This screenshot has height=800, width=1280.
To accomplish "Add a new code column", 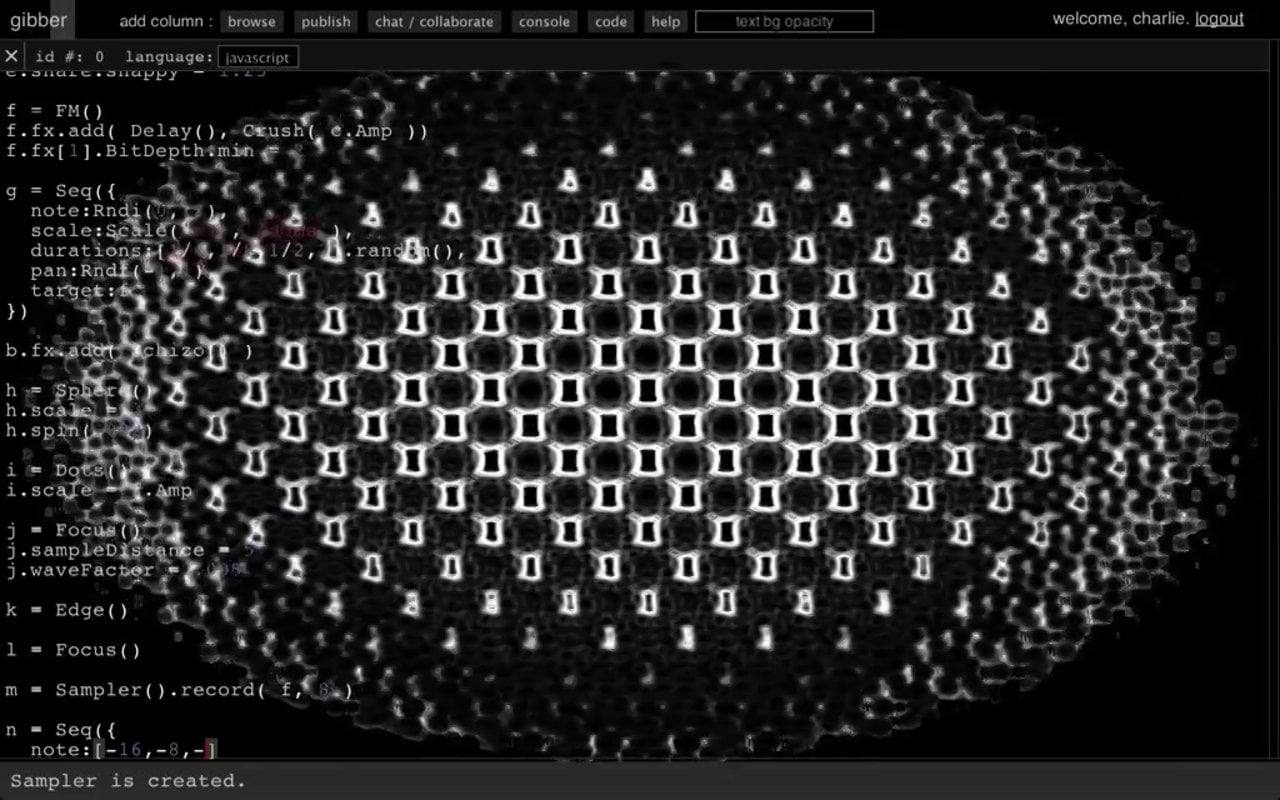I will pyautogui.click(x=611, y=21).
